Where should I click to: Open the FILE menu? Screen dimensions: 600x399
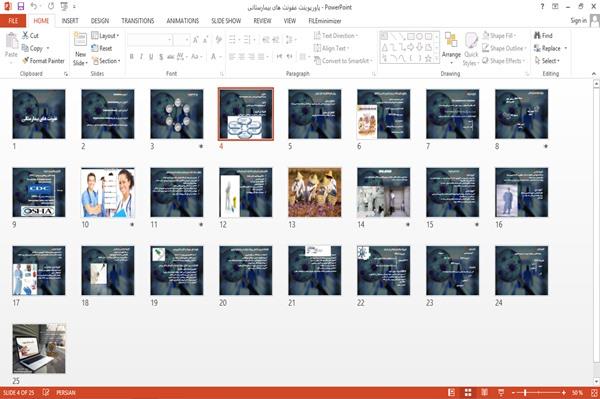click(13, 21)
